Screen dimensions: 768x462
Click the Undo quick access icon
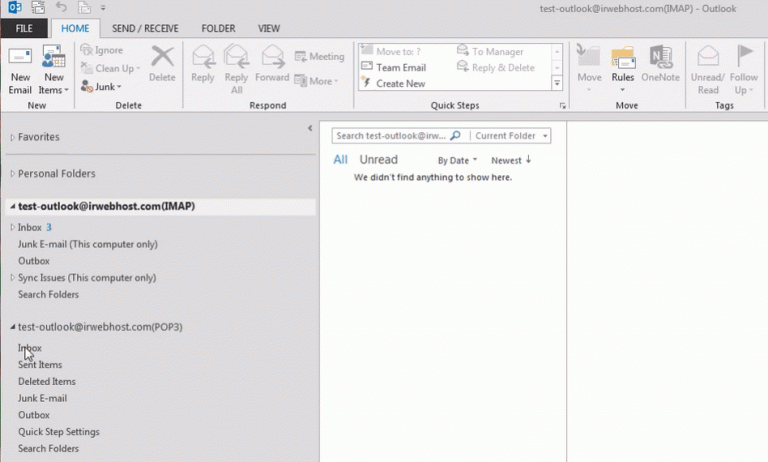pos(61,7)
